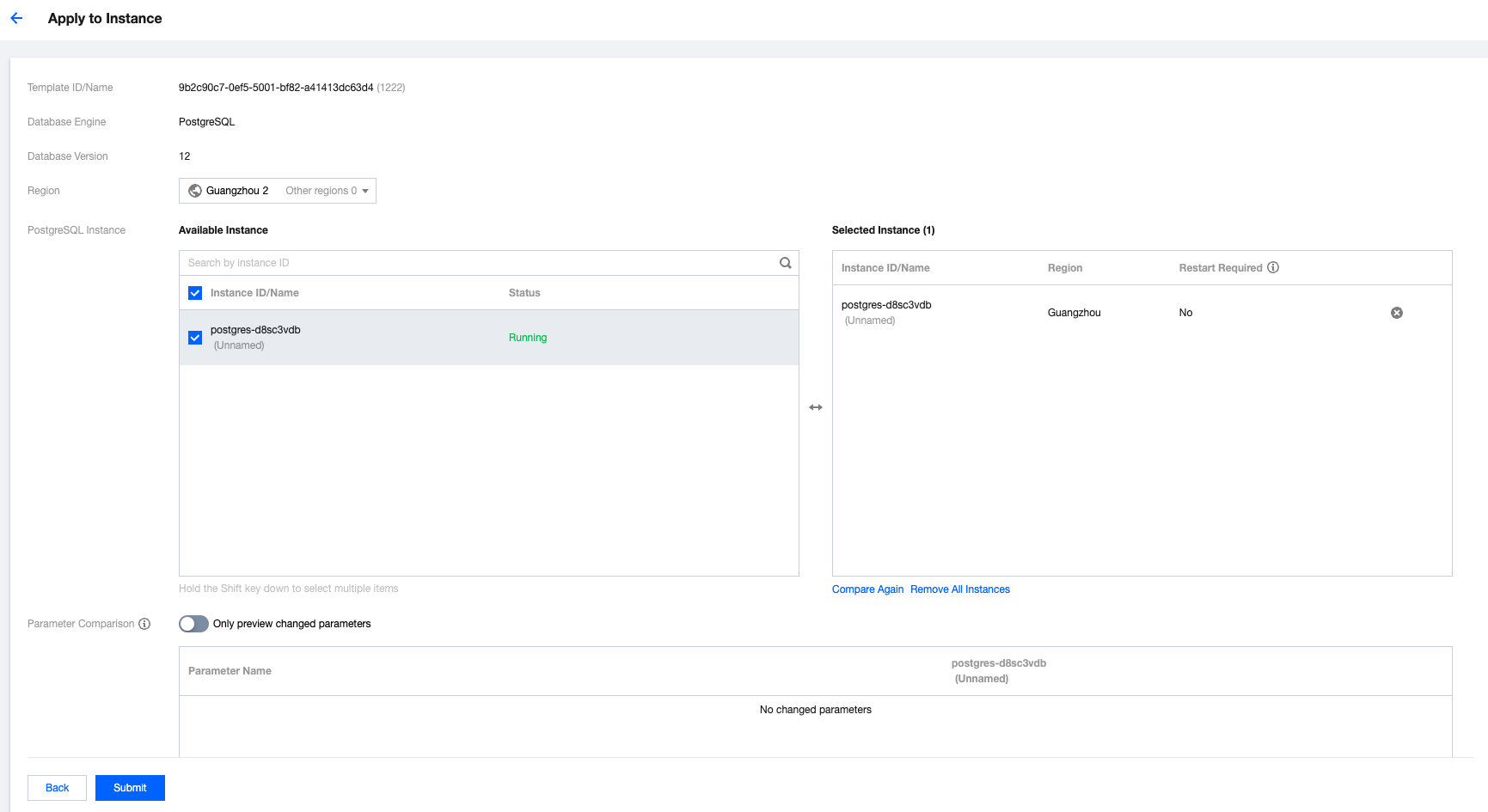Click the Compare Again link
Viewport: 1488px width, 812px height.
pyautogui.click(x=867, y=589)
